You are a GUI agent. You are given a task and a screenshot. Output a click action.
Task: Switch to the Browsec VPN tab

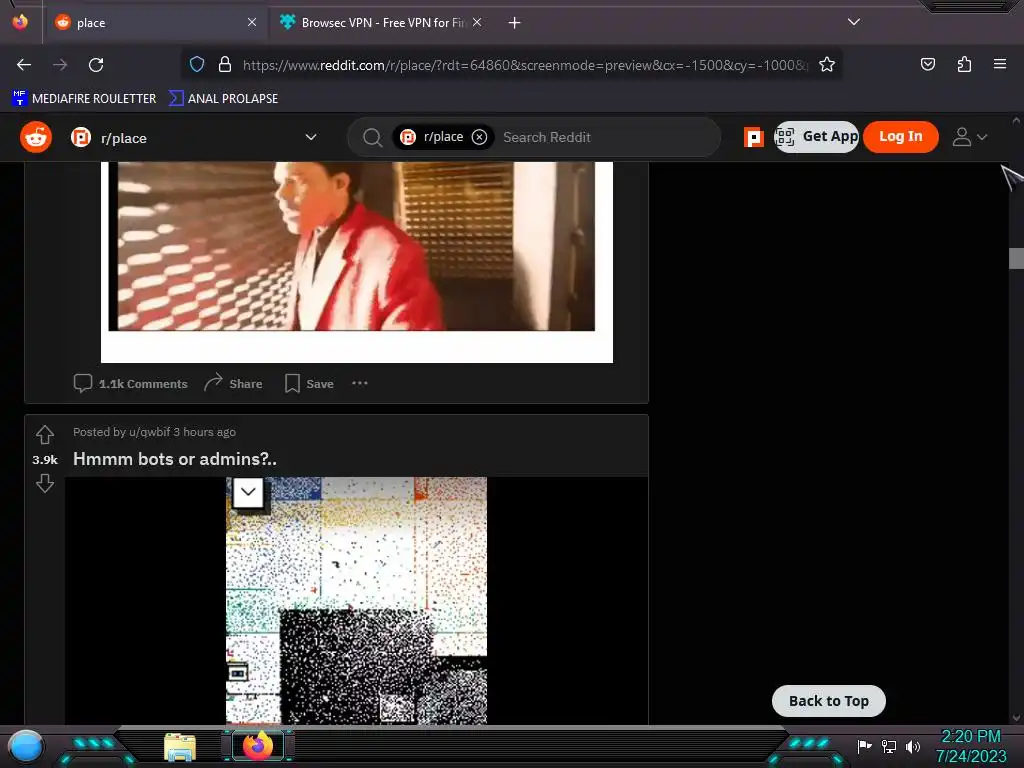point(380,23)
